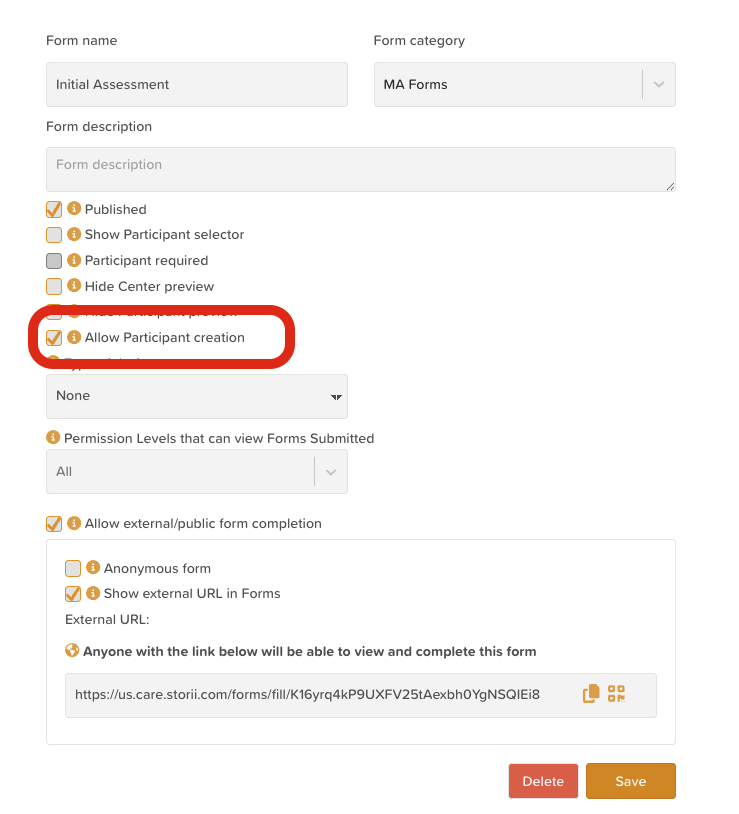This screenshot has height=814, width=739.
Task: Click info icon beside Permission Levels label
Action: coord(53,438)
